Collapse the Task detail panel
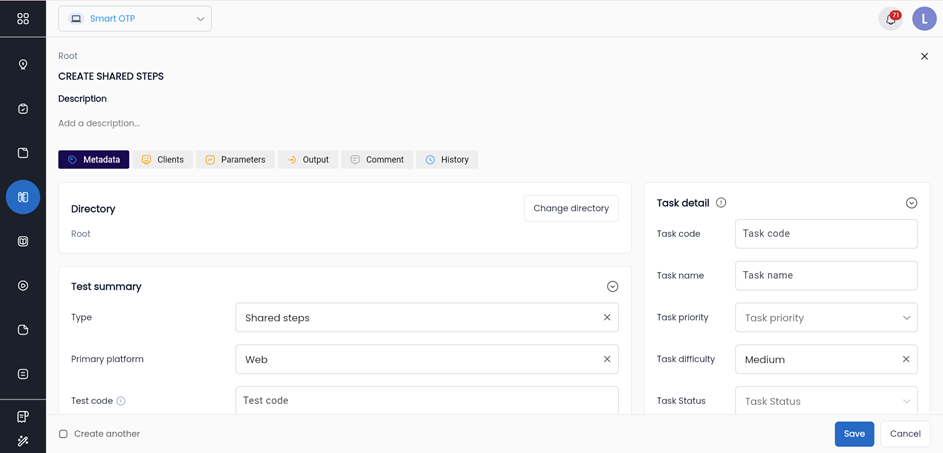Screen dimensions: 943x453 911,203
